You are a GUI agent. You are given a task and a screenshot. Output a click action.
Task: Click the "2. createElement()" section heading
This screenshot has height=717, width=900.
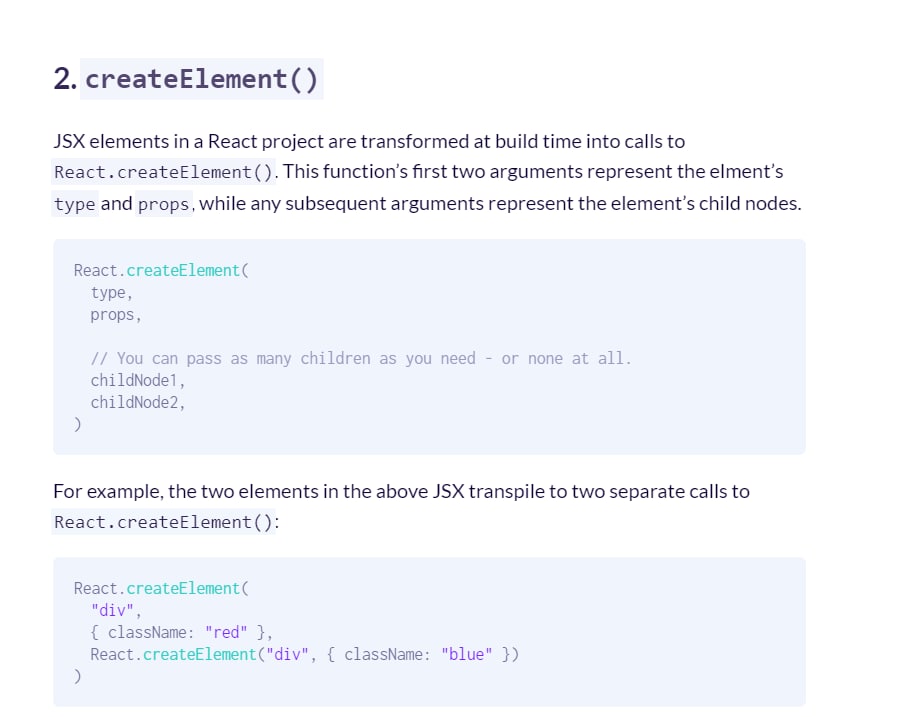point(188,79)
